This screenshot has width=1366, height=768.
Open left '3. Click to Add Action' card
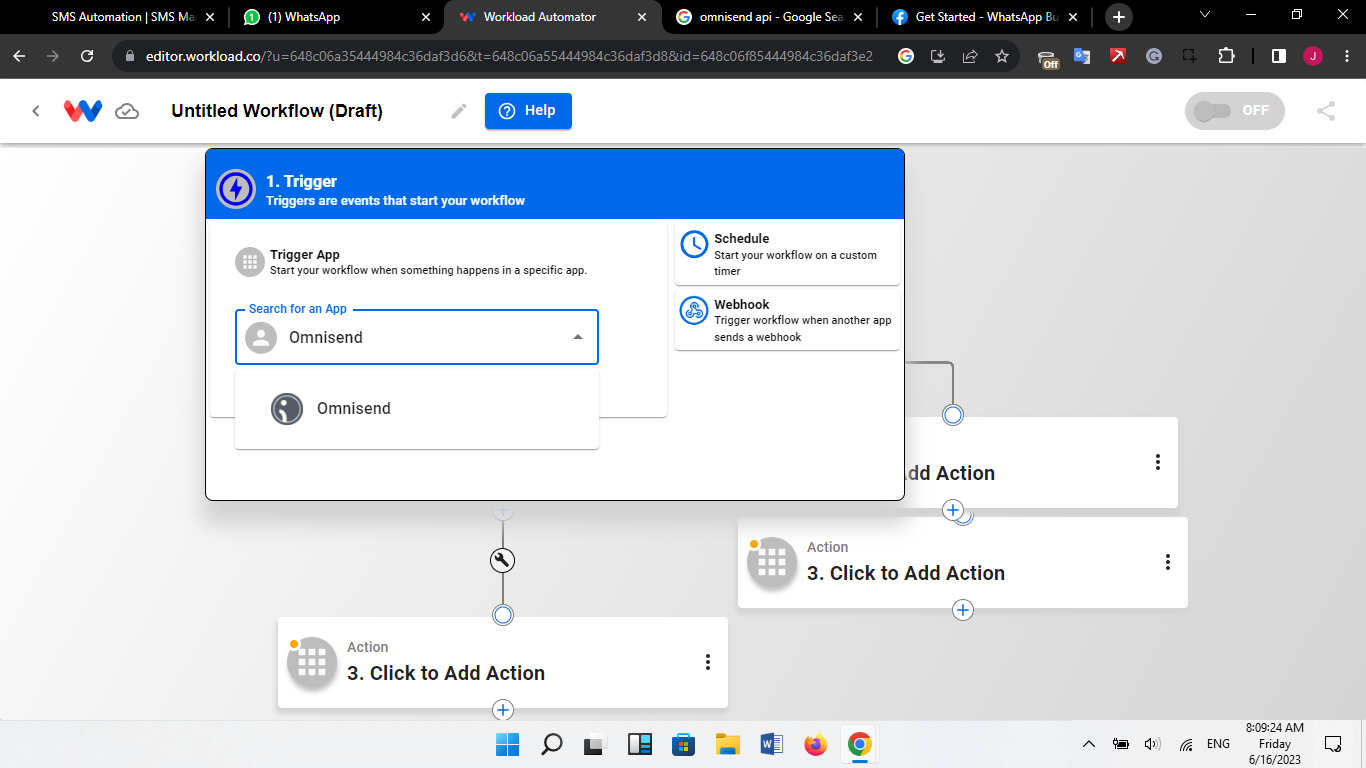tap(503, 662)
